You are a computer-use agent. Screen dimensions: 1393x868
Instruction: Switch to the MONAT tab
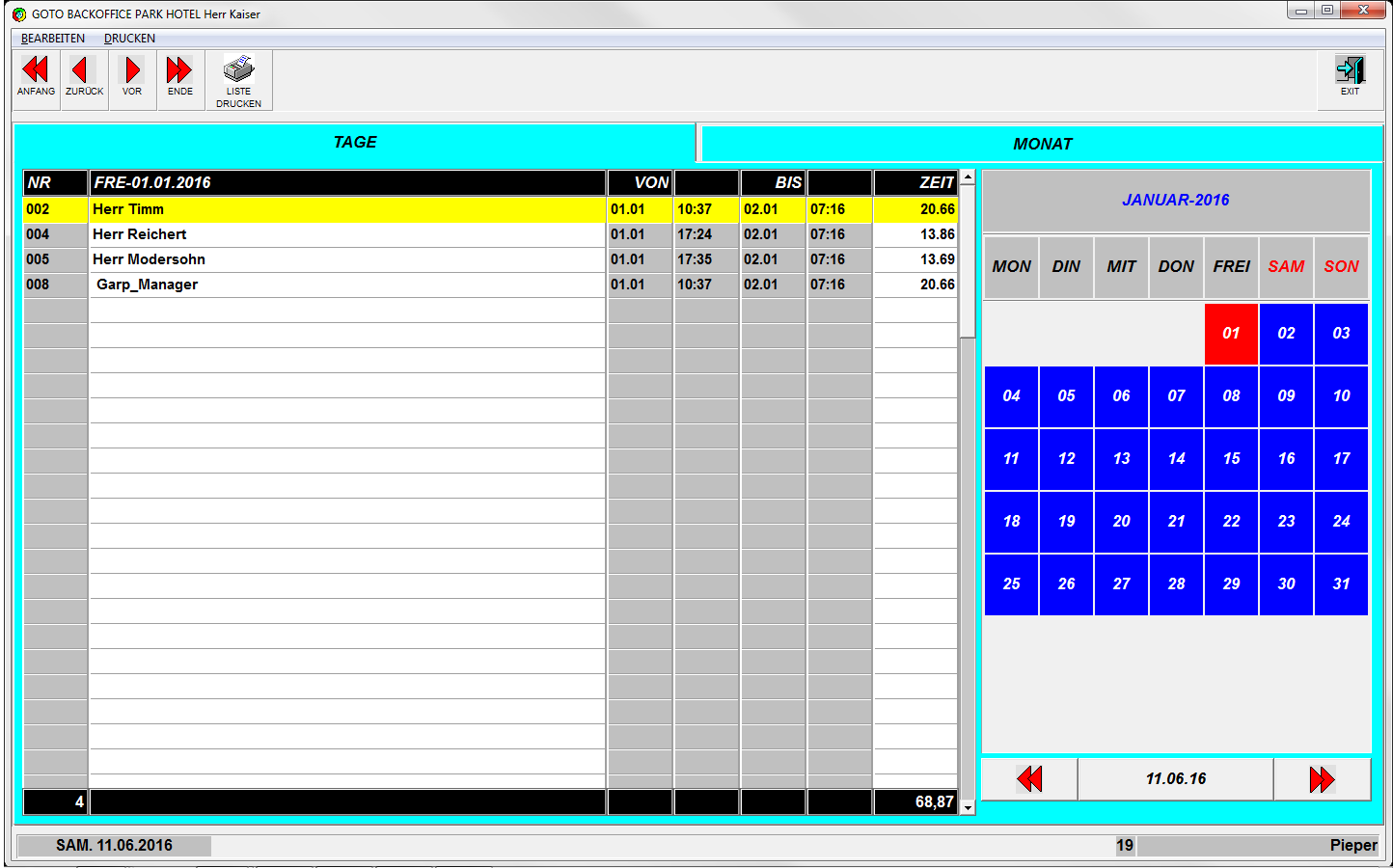[x=1042, y=144]
